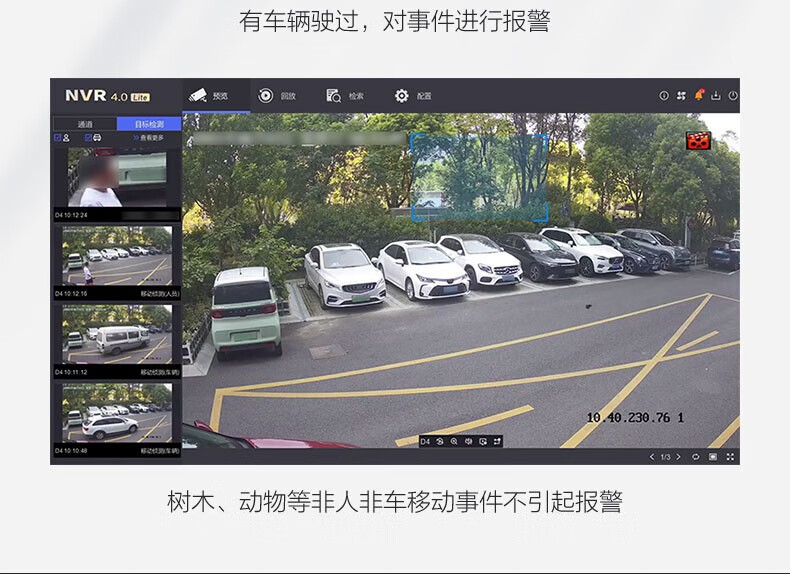The width and height of the screenshot is (790, 574).
Task: Click the D4 10:12:24 timestamp
Action: coord(72,215)
